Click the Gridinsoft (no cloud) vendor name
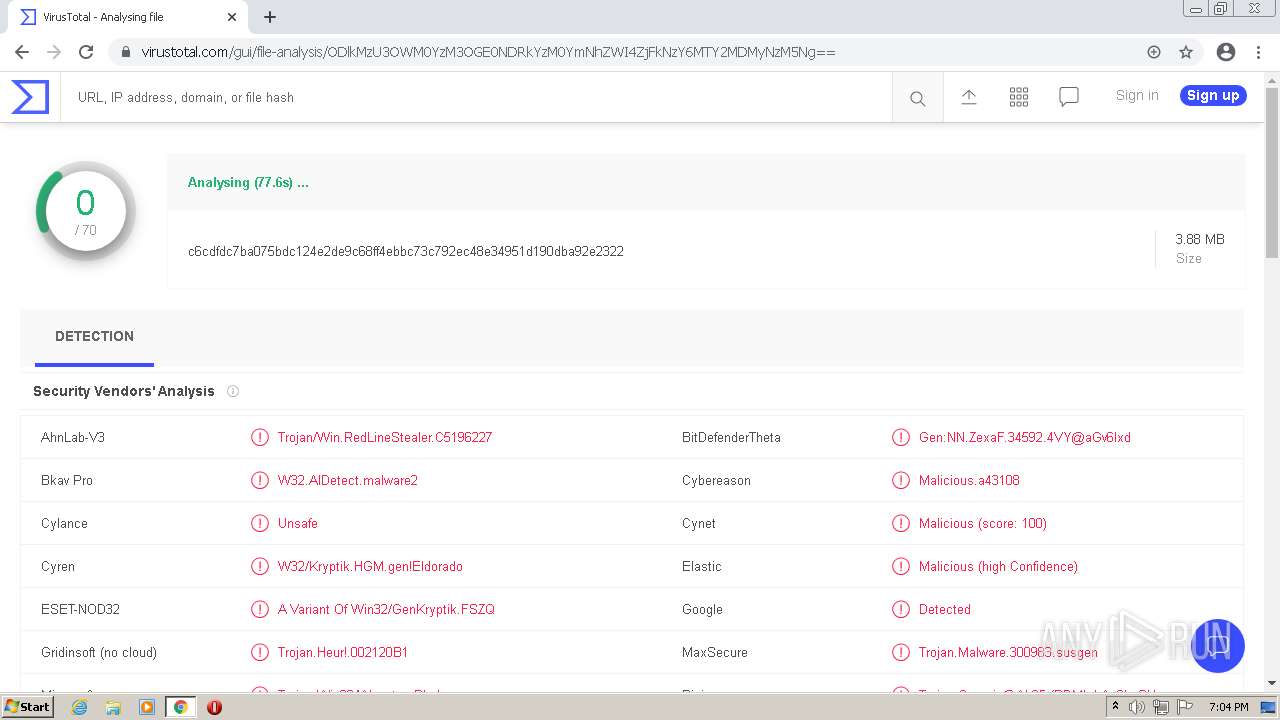Screen dimensions: 1280x720 click(99, 652)
